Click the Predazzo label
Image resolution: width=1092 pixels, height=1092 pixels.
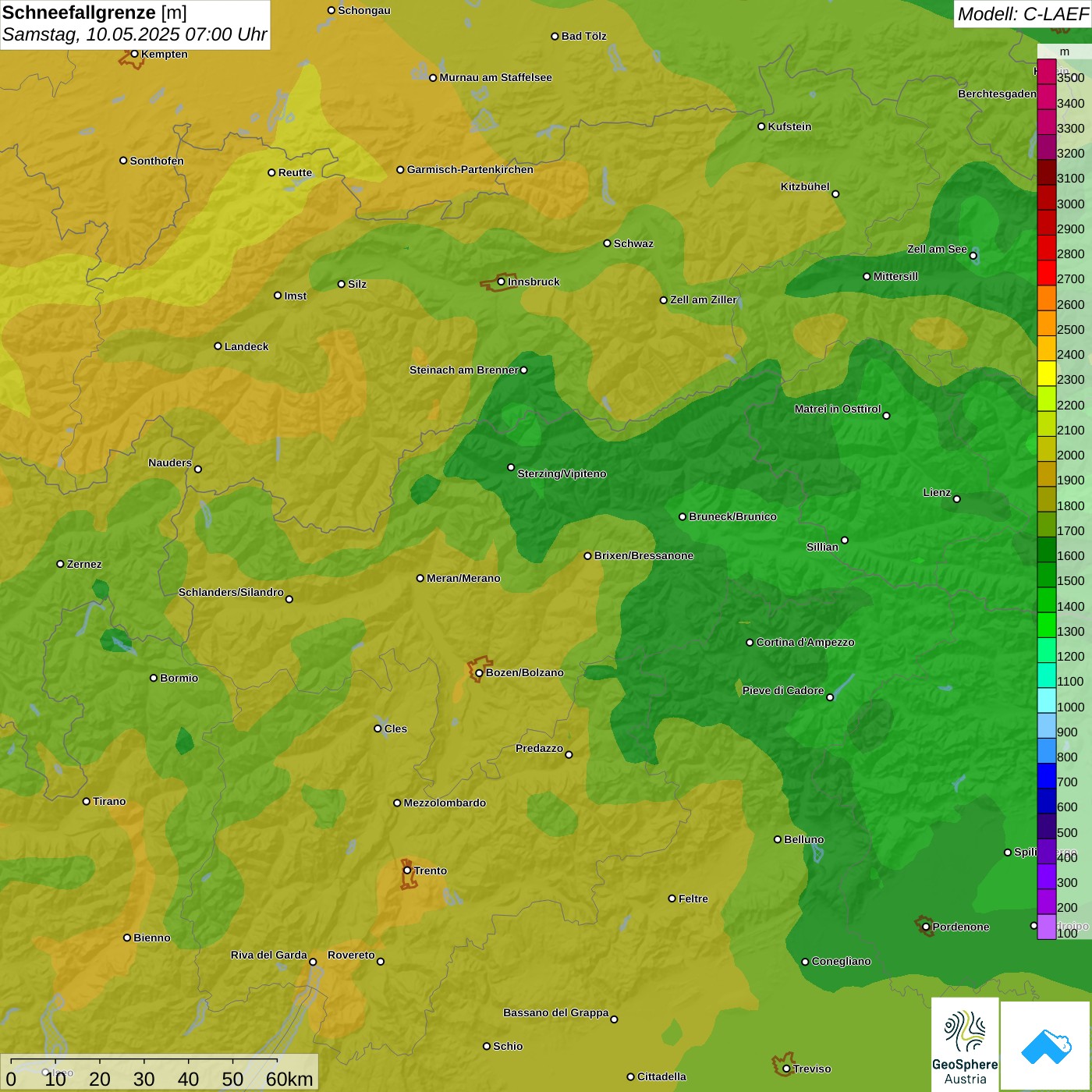(x=539, y=748)
